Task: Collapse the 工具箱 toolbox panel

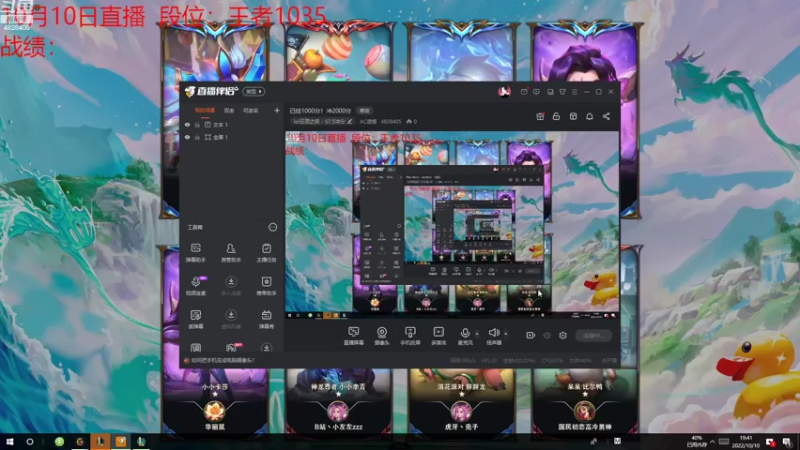Action: pyautogui.click(x=272, y=227)
